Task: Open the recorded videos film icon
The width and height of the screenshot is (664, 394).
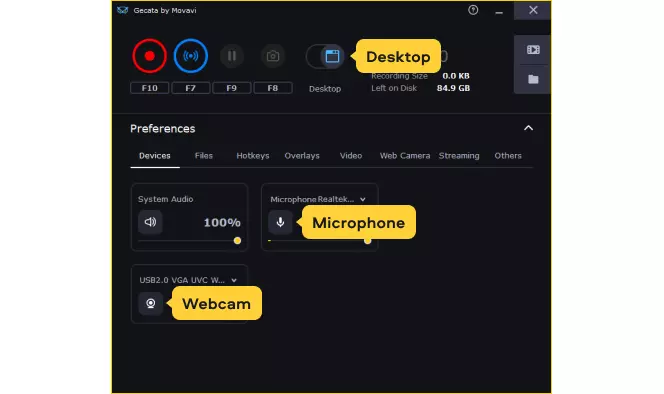Action: tap(533, 50)
